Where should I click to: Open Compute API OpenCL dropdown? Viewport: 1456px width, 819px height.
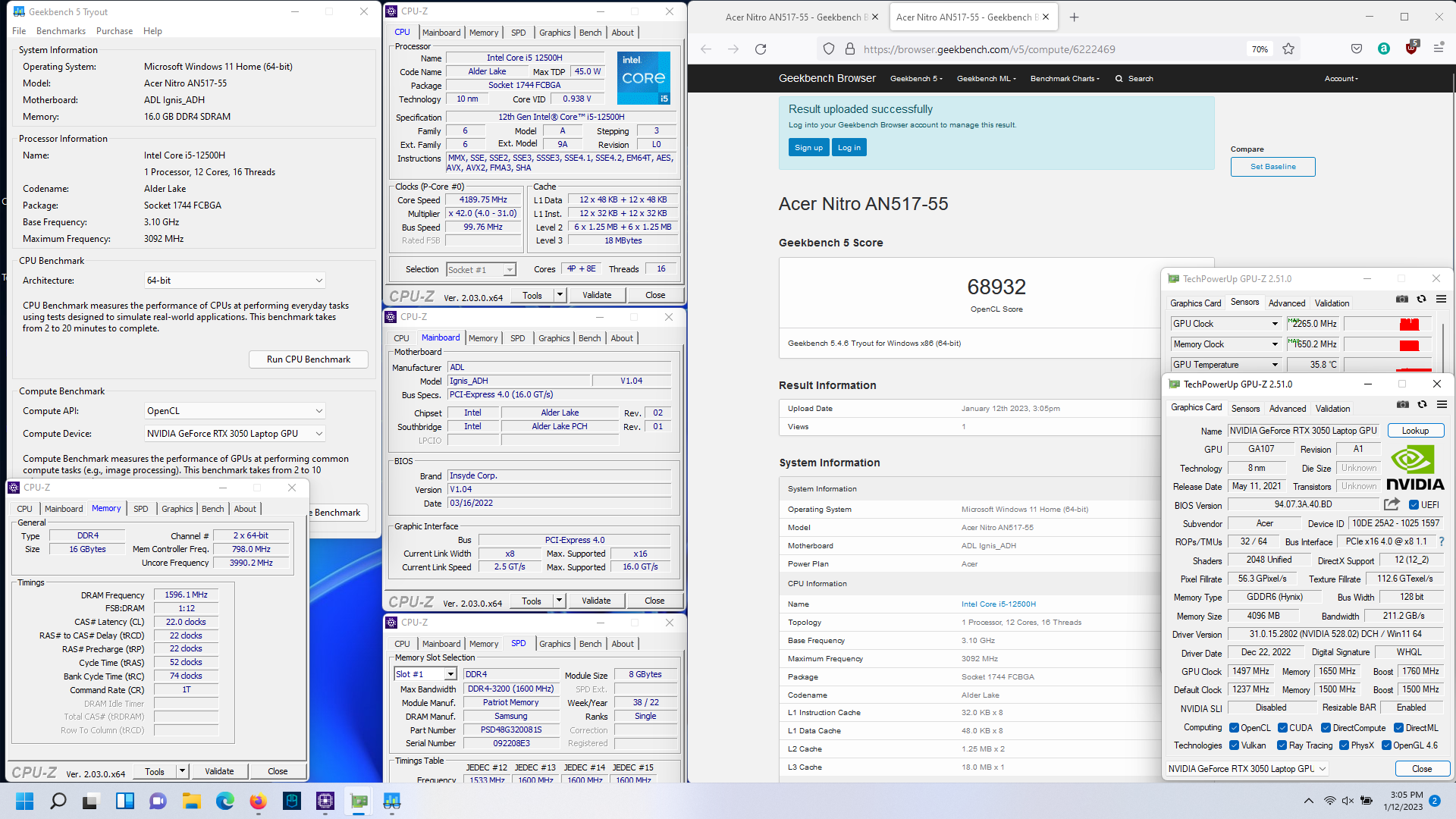click(235, 411)
